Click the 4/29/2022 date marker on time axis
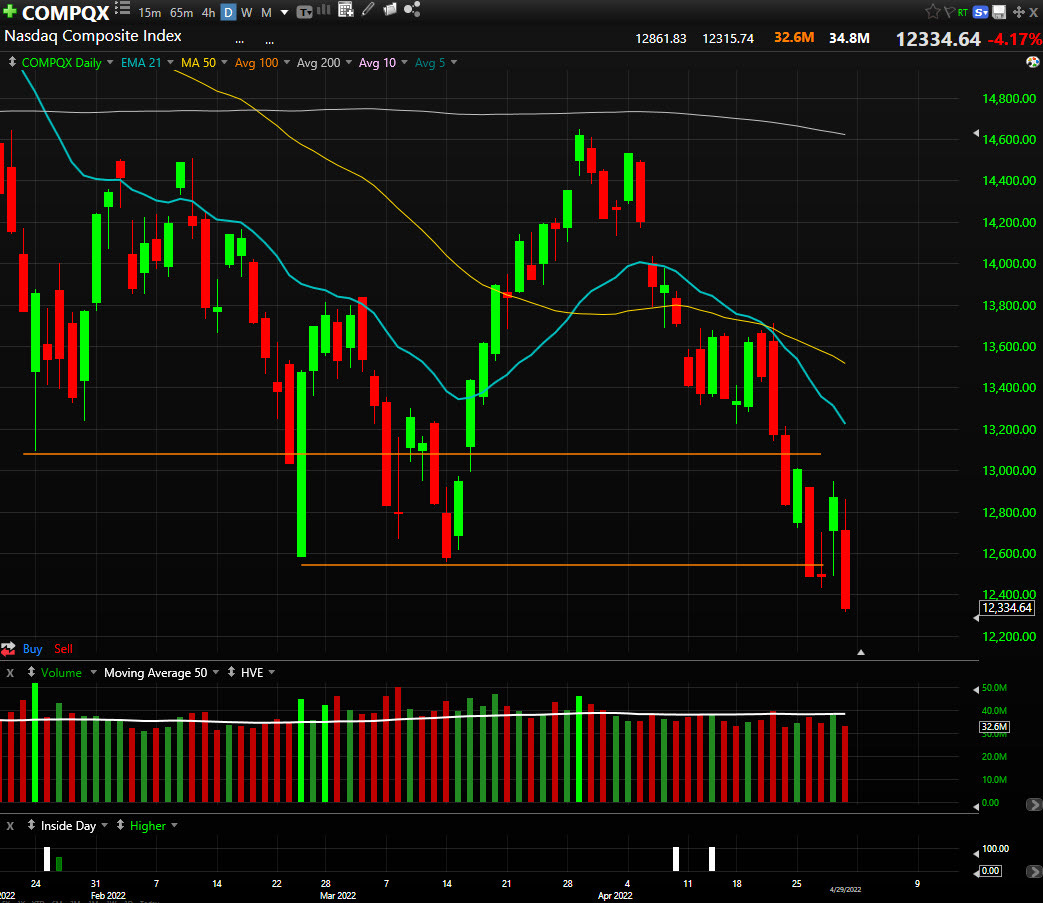Viewport: 1043px width, 903px height. point(845,890)
